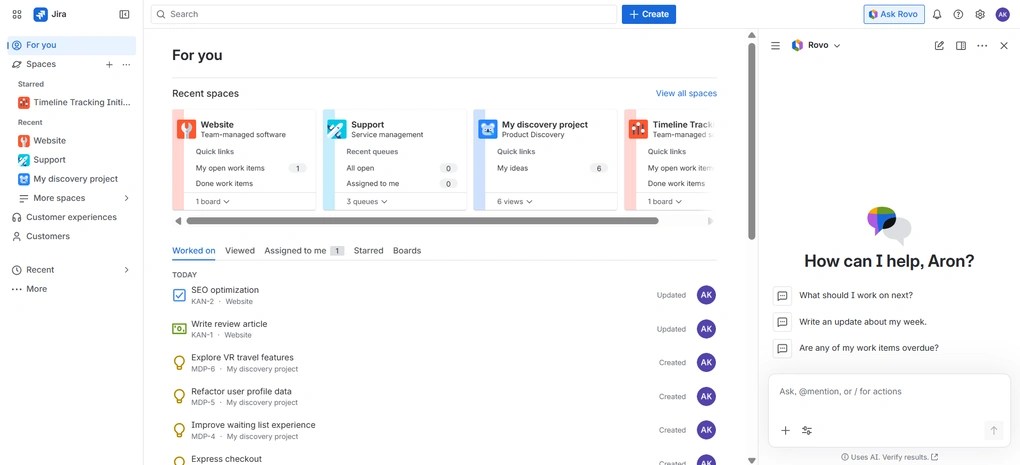Select For you in sidebar
Screen dimensions: 1020x465
[72, 46]
